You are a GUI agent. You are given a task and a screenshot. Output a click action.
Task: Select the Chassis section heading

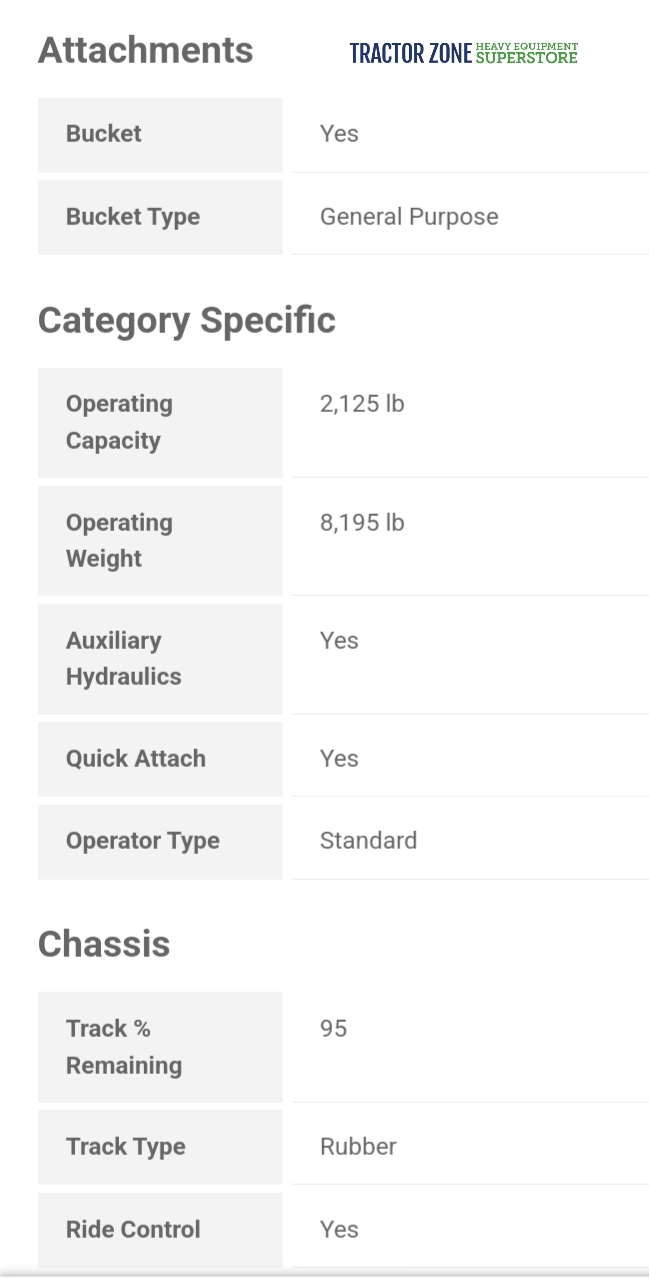104,944
